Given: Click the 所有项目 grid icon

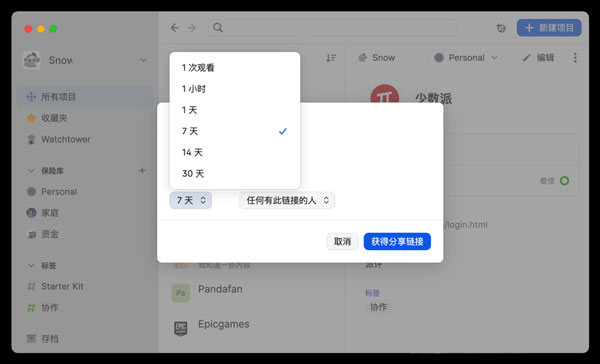Looking at the screenshot, I should [x=31, y=97].
